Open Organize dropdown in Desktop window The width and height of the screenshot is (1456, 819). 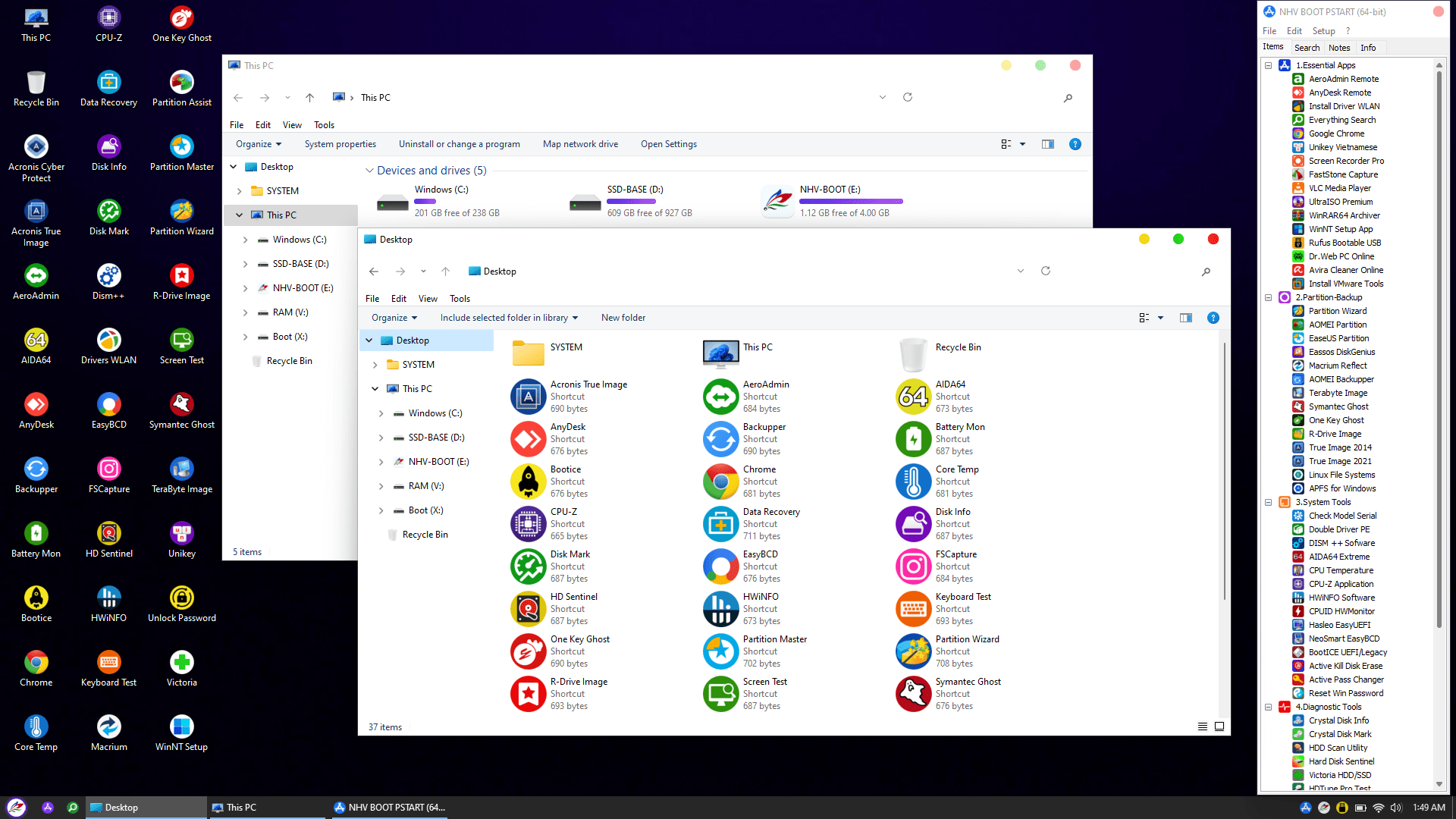(x=394, y=318)
